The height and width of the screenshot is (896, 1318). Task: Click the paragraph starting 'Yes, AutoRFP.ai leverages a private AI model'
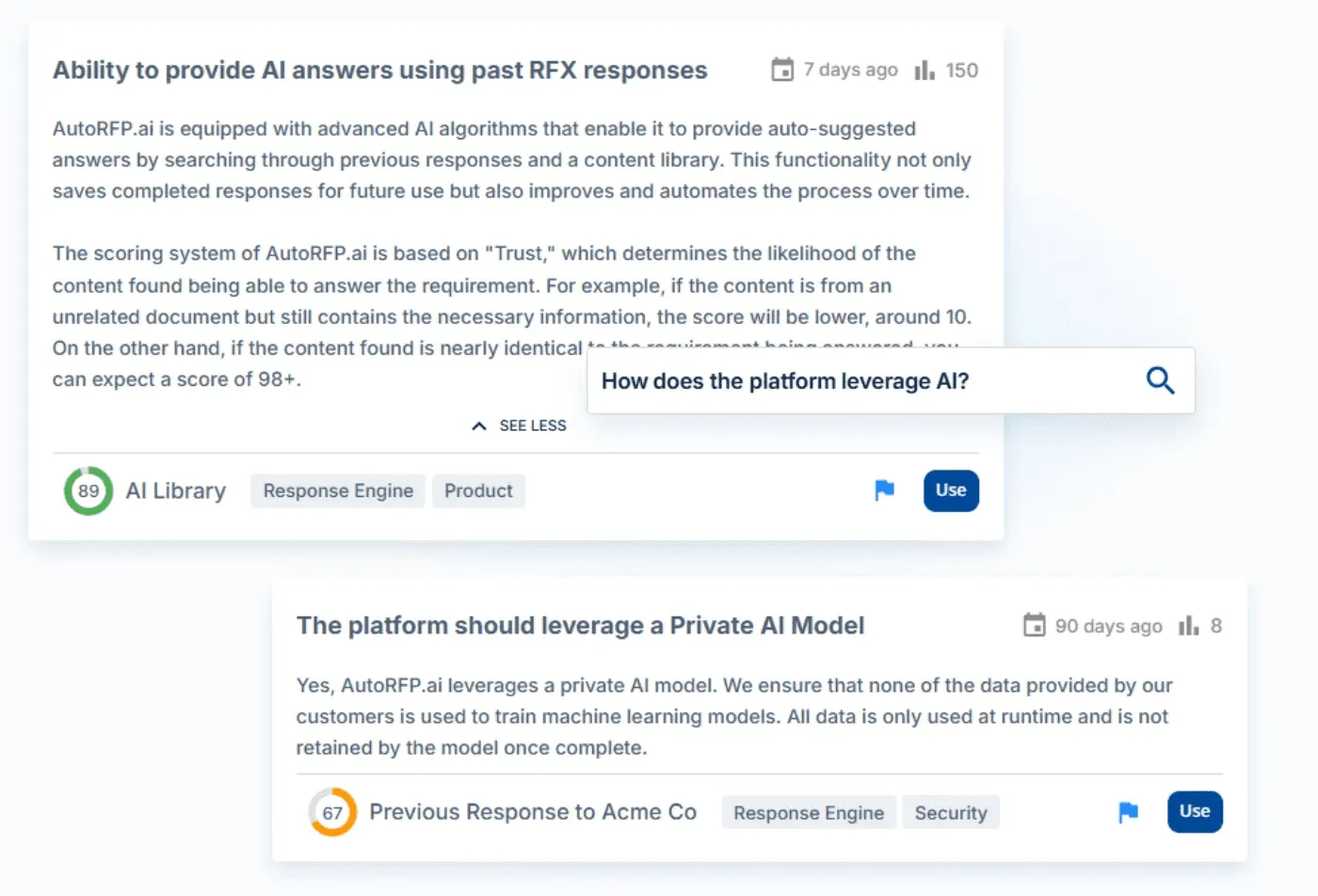(734, 716)
